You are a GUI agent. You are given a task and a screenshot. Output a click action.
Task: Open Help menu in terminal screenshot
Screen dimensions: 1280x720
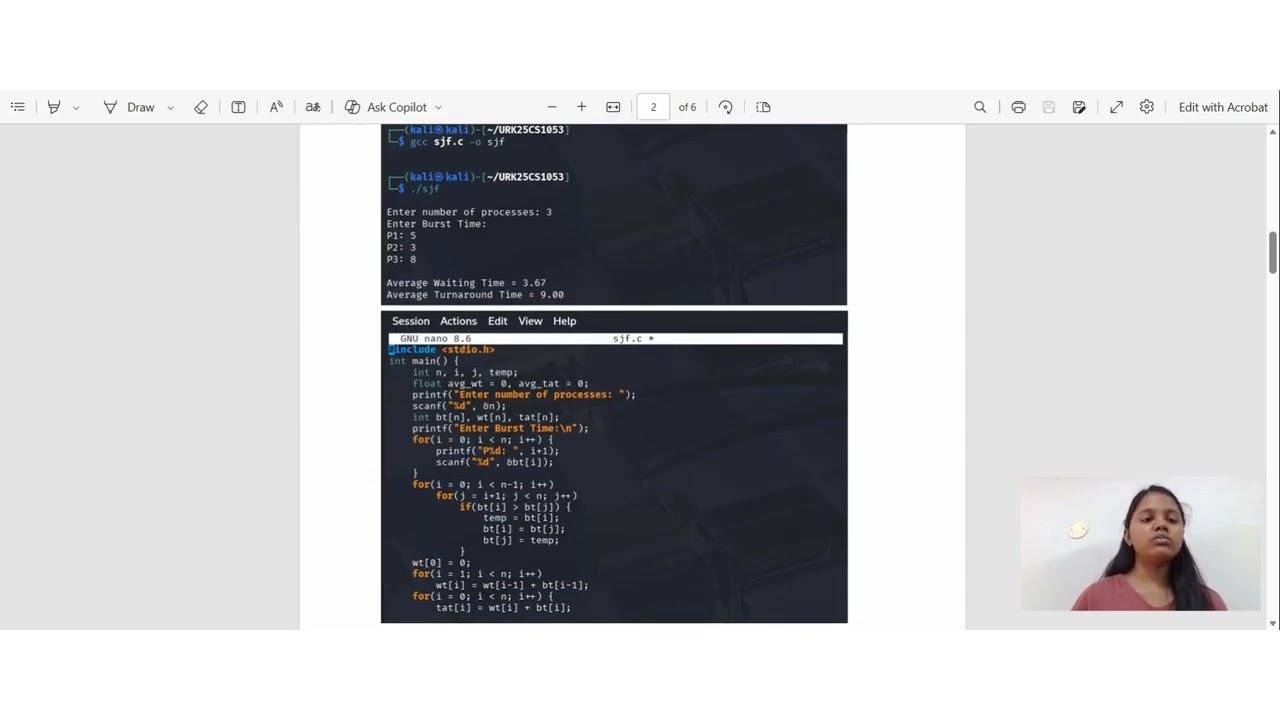(564, 321)
